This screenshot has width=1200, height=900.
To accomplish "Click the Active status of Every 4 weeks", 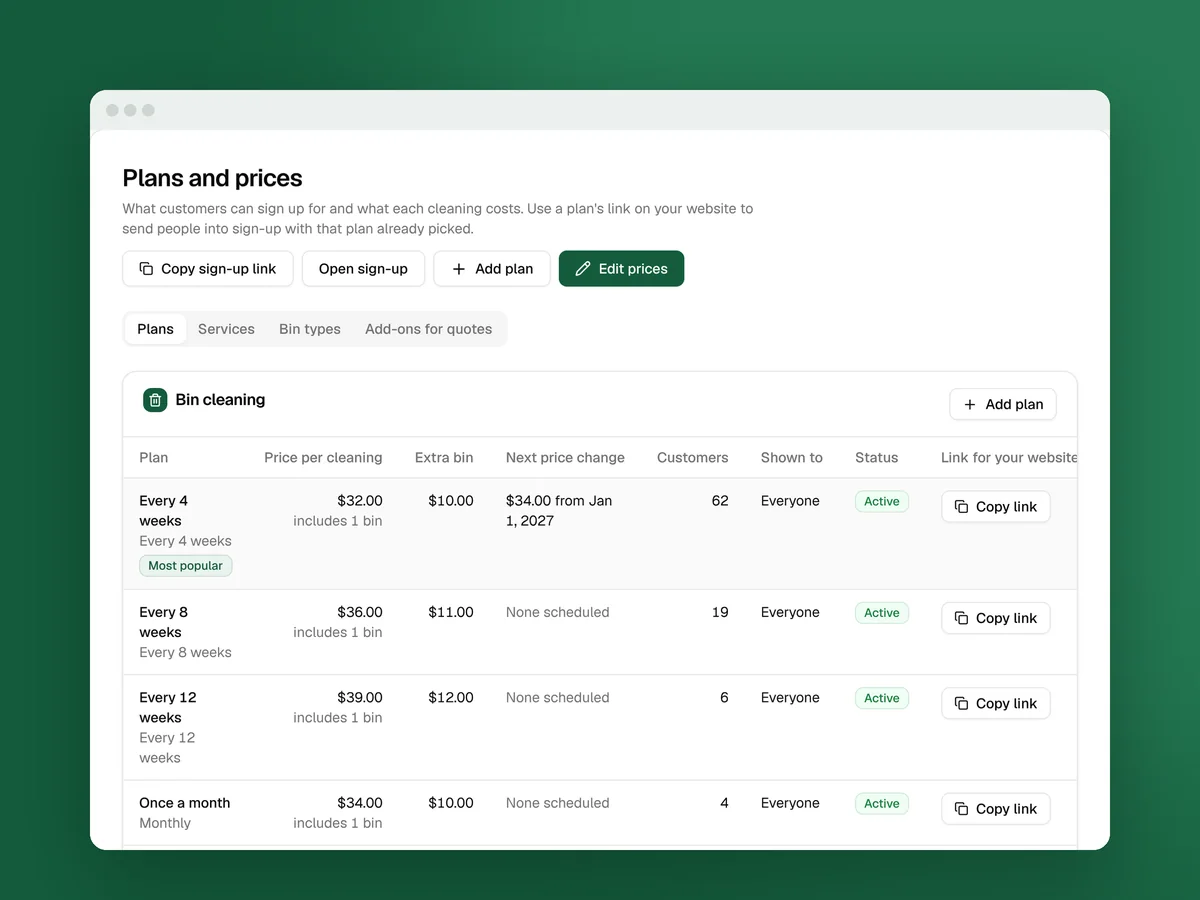I will point(882,502).
